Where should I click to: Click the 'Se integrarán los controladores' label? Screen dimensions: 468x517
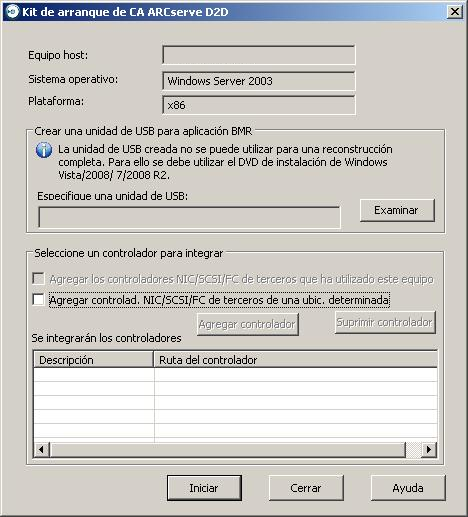[106, 338]
